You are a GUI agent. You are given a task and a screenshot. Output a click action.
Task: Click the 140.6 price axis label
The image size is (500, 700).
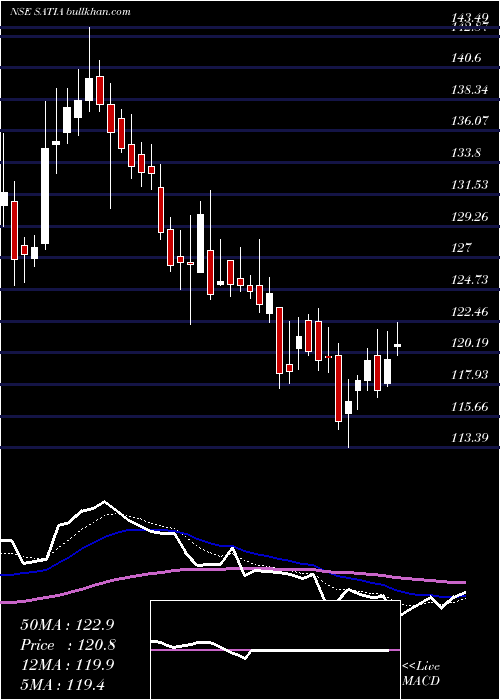[469, 58]
